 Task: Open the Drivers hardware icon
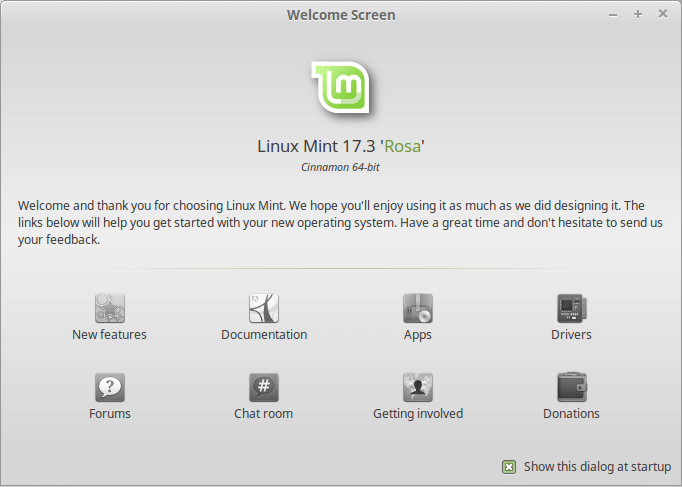[572, 308]
